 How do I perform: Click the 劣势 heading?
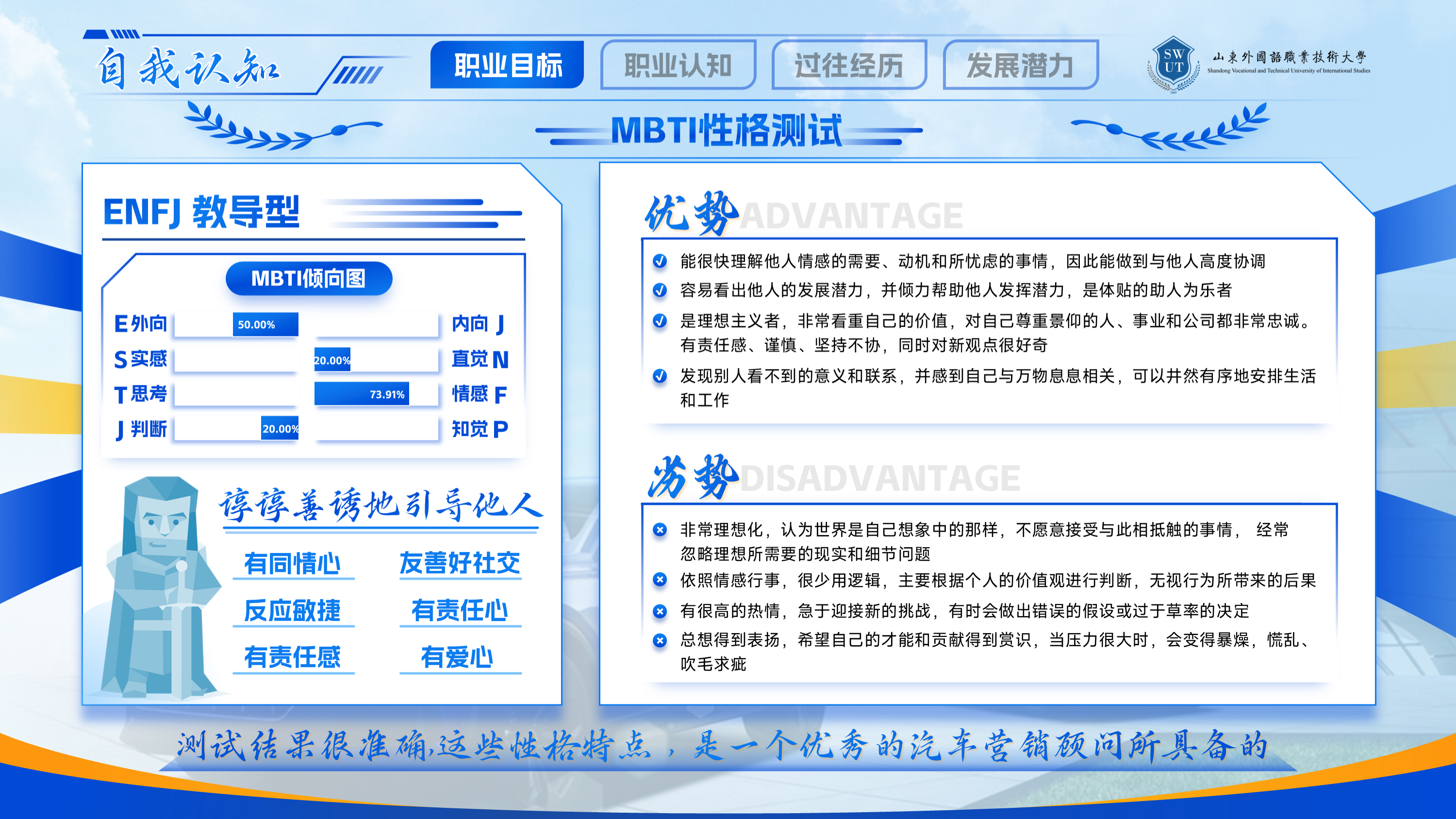coord(693,476)
